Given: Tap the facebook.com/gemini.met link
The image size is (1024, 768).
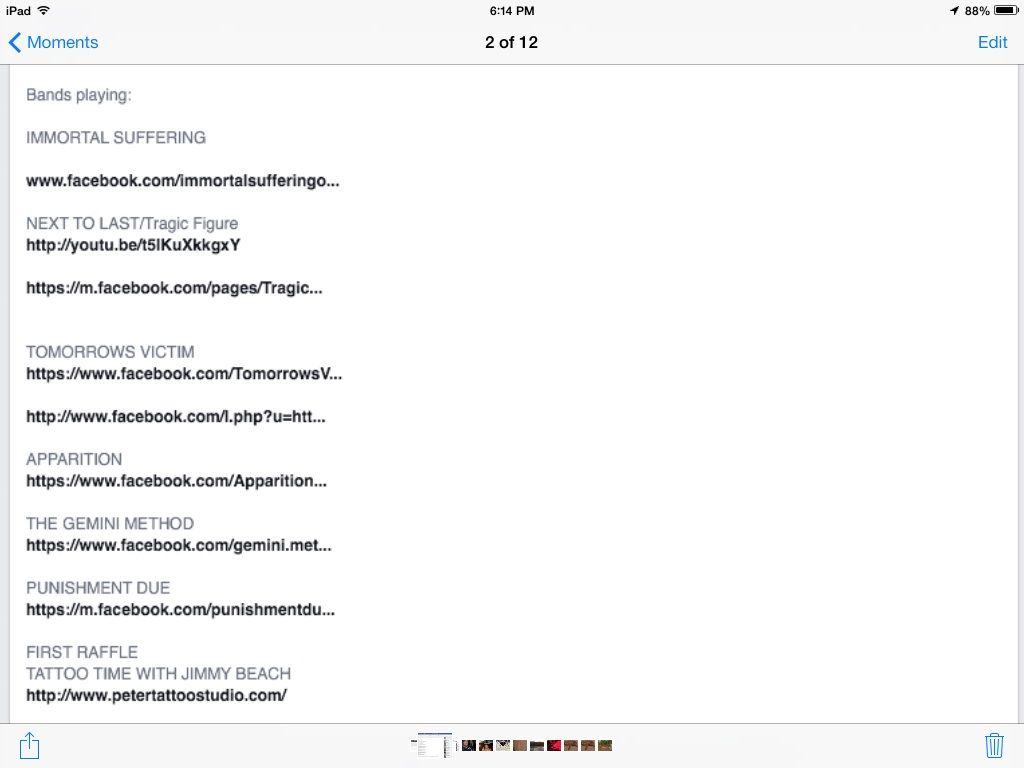Looking at the screenshot, I should coord(179,545).
